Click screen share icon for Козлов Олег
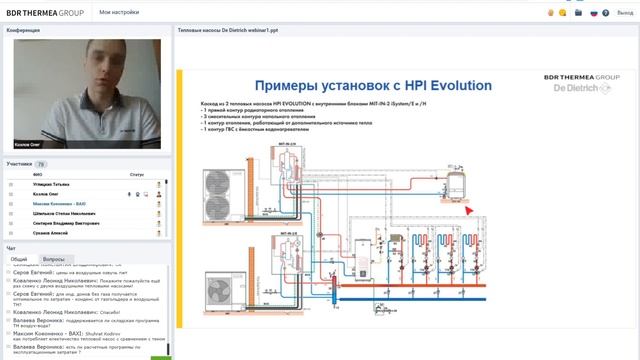The image size is (640, 360). (146, 194)
